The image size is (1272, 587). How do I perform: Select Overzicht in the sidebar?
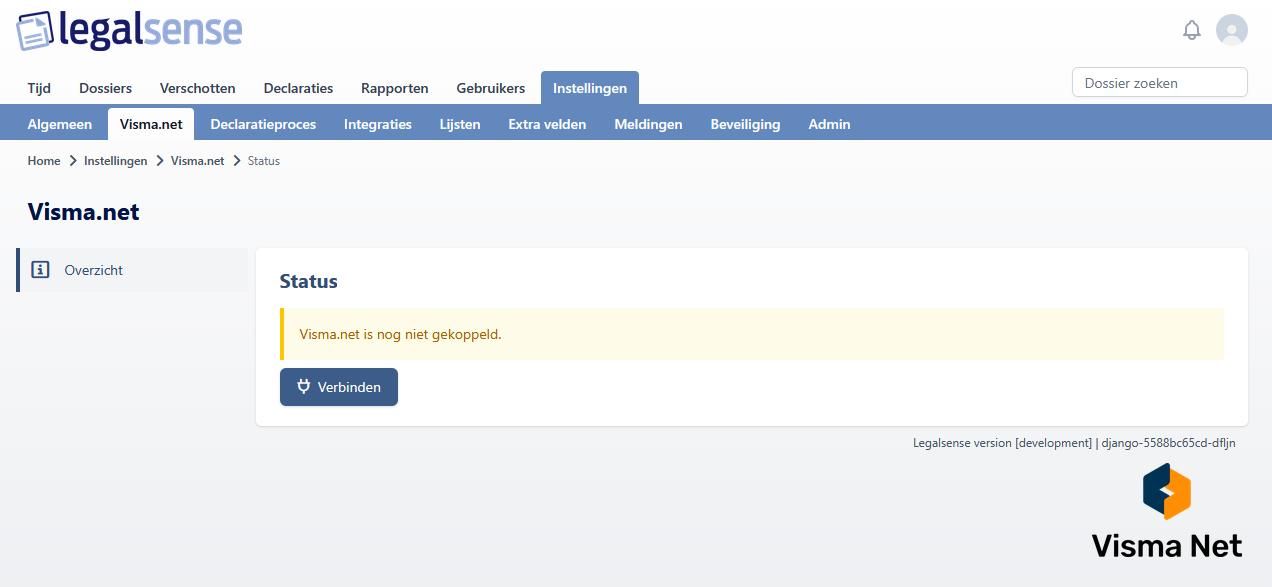coord(132,270)
